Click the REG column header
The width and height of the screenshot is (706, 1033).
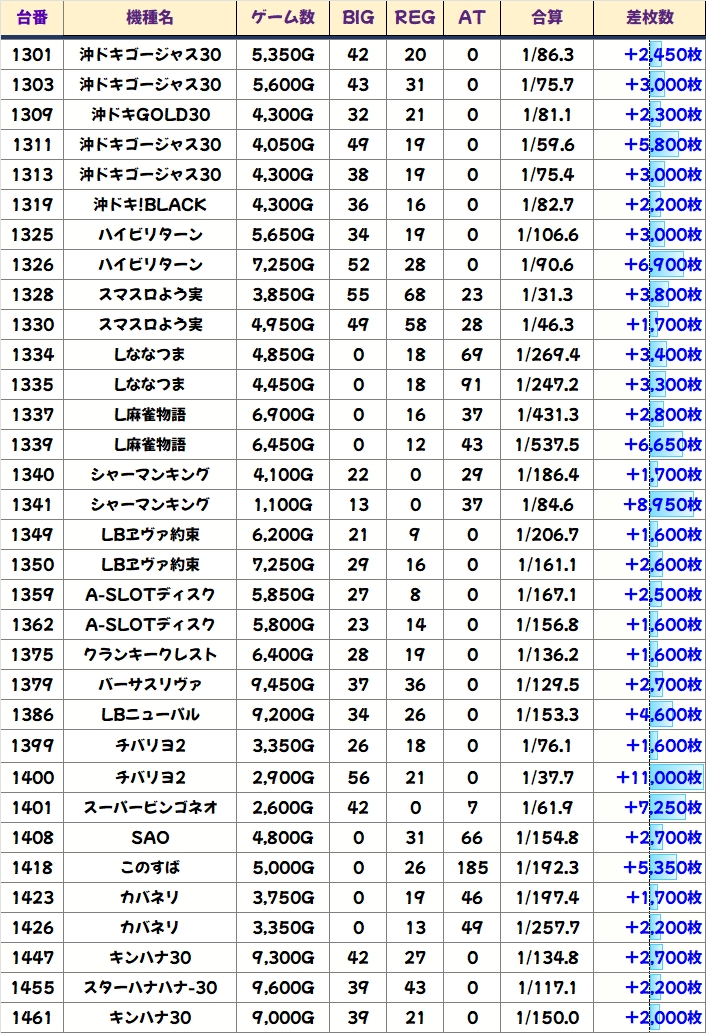(x=415, y=18)
